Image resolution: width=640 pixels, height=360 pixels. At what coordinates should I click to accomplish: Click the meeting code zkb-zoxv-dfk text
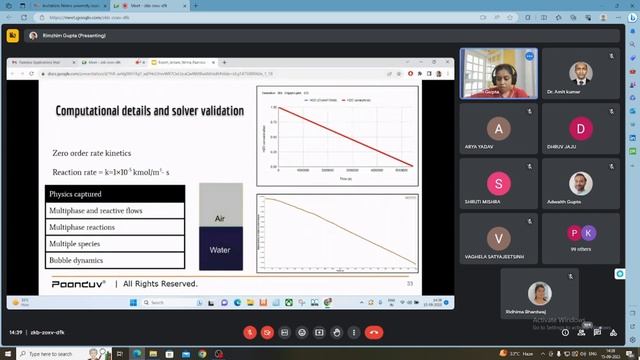(x=47, y=333)
